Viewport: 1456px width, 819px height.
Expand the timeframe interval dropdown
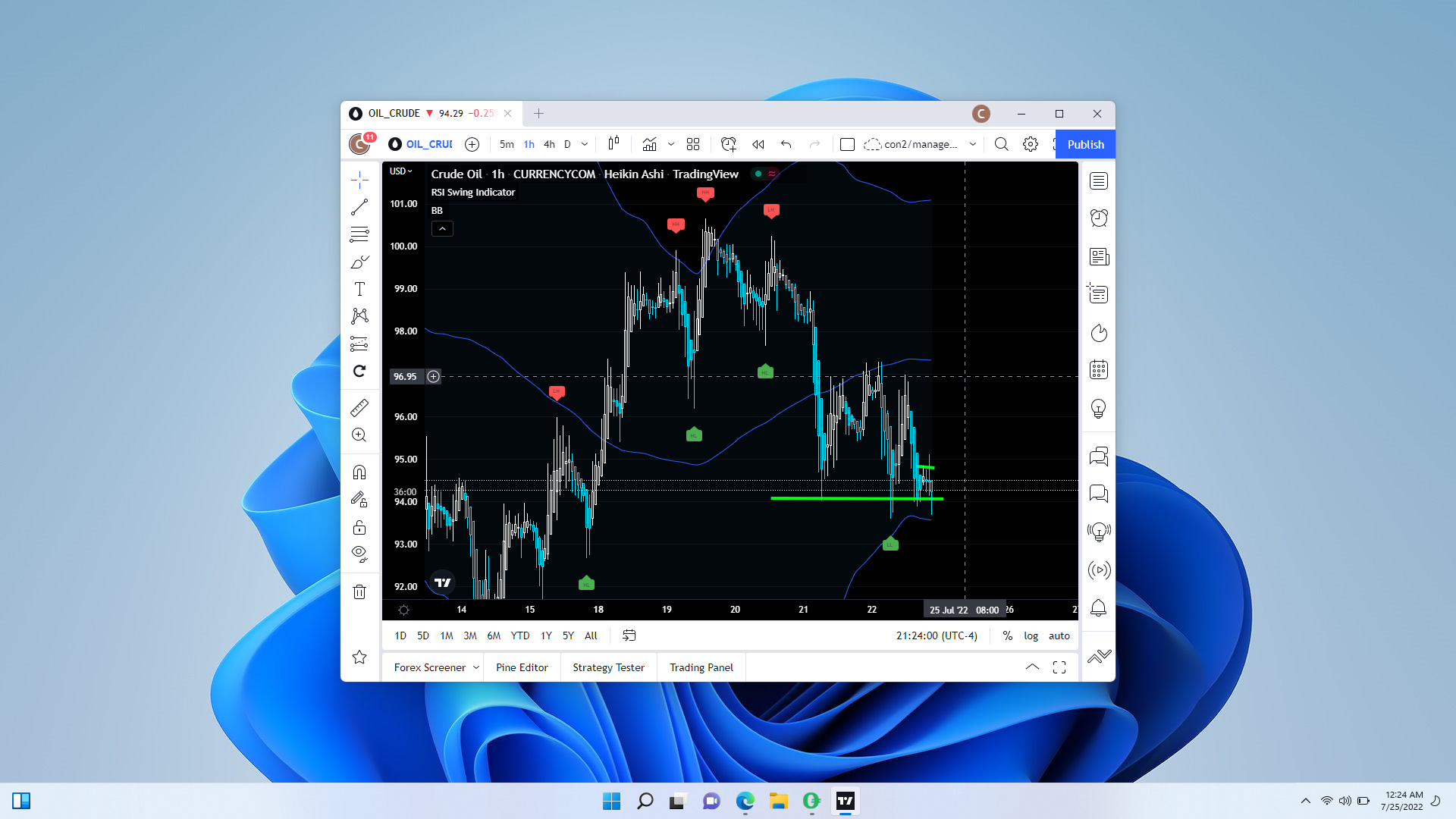pos(585,144)
